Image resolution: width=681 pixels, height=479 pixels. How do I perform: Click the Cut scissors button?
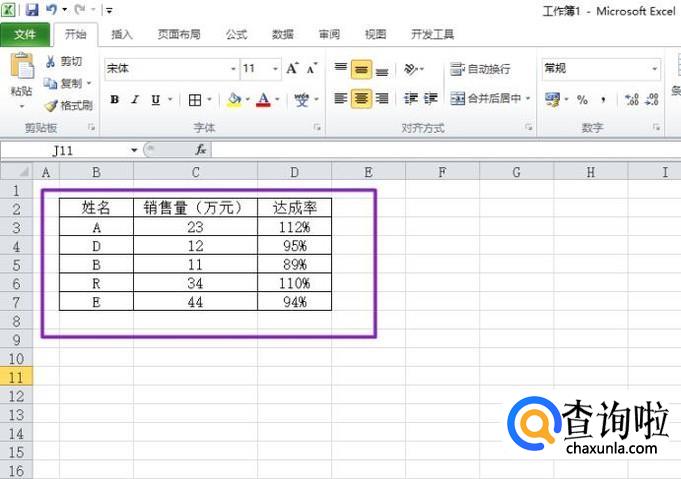coord(64,61)
